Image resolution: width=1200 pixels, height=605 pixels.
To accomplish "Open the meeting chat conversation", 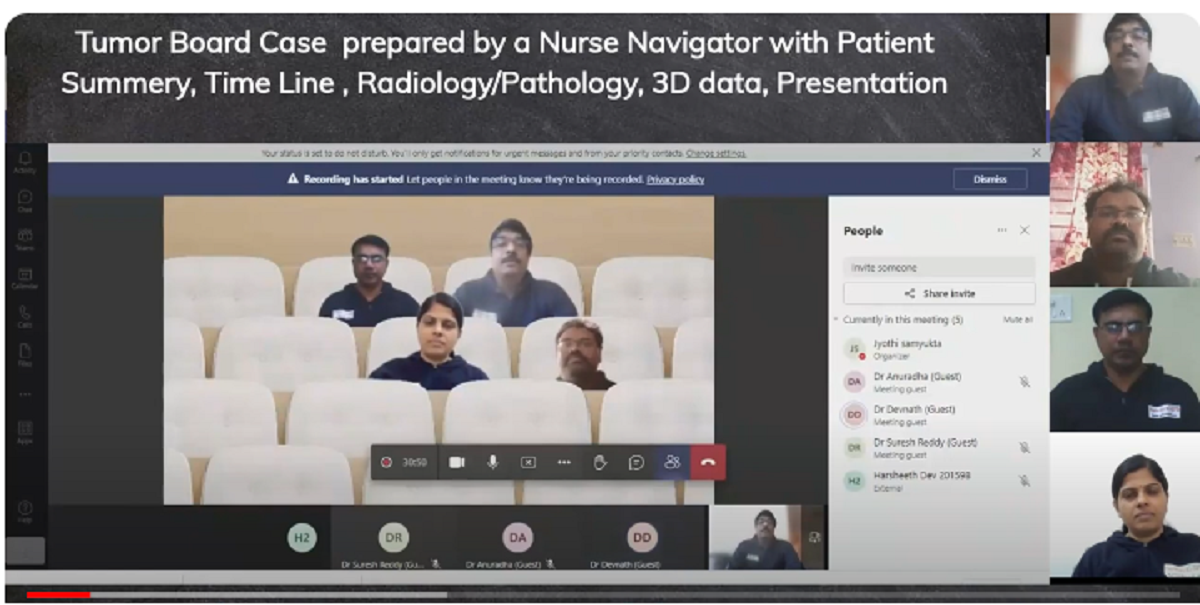I will pyautogui.click(x=636, y=462).
